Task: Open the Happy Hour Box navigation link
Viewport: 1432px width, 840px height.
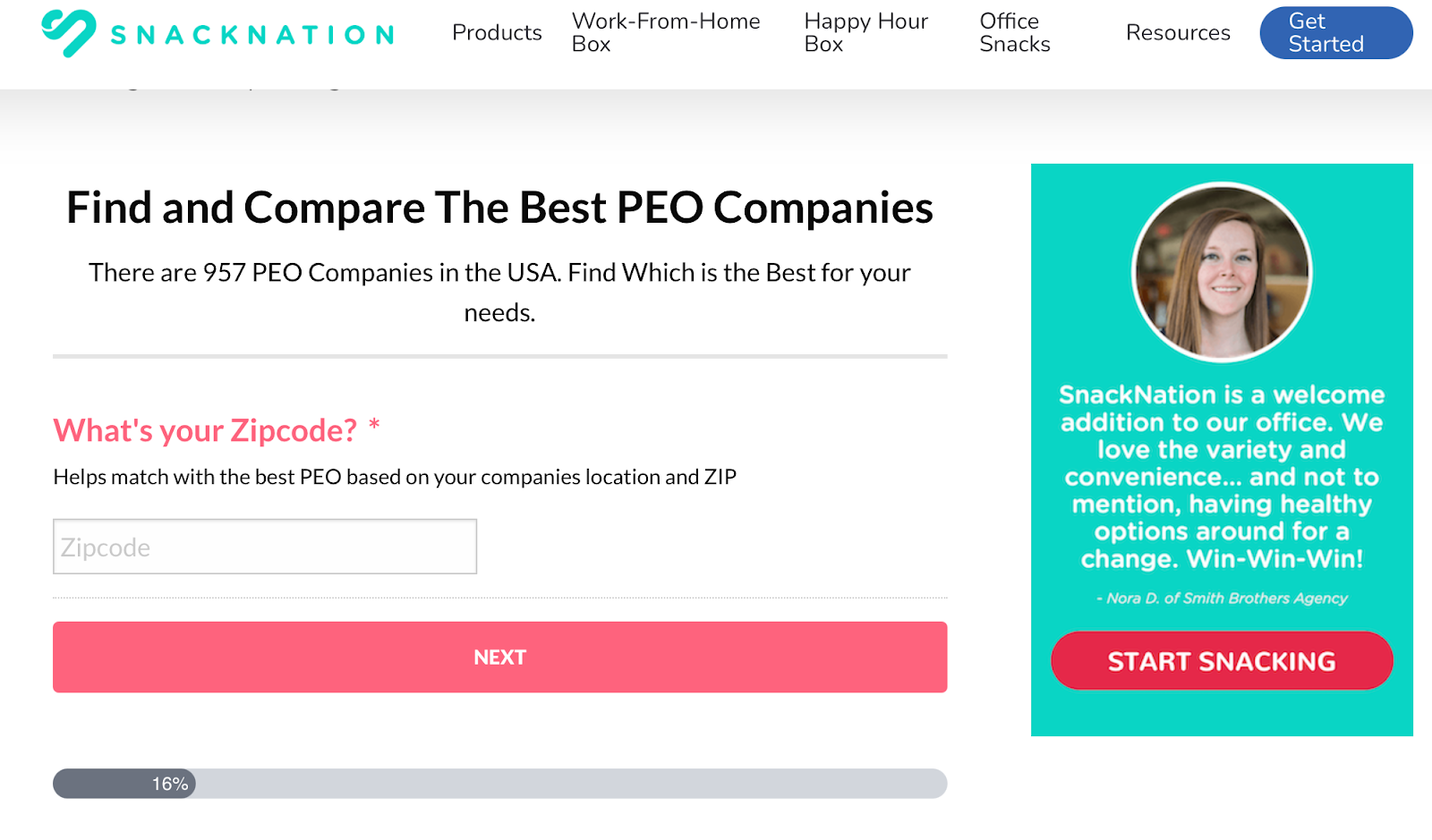Action: (865, 31)
